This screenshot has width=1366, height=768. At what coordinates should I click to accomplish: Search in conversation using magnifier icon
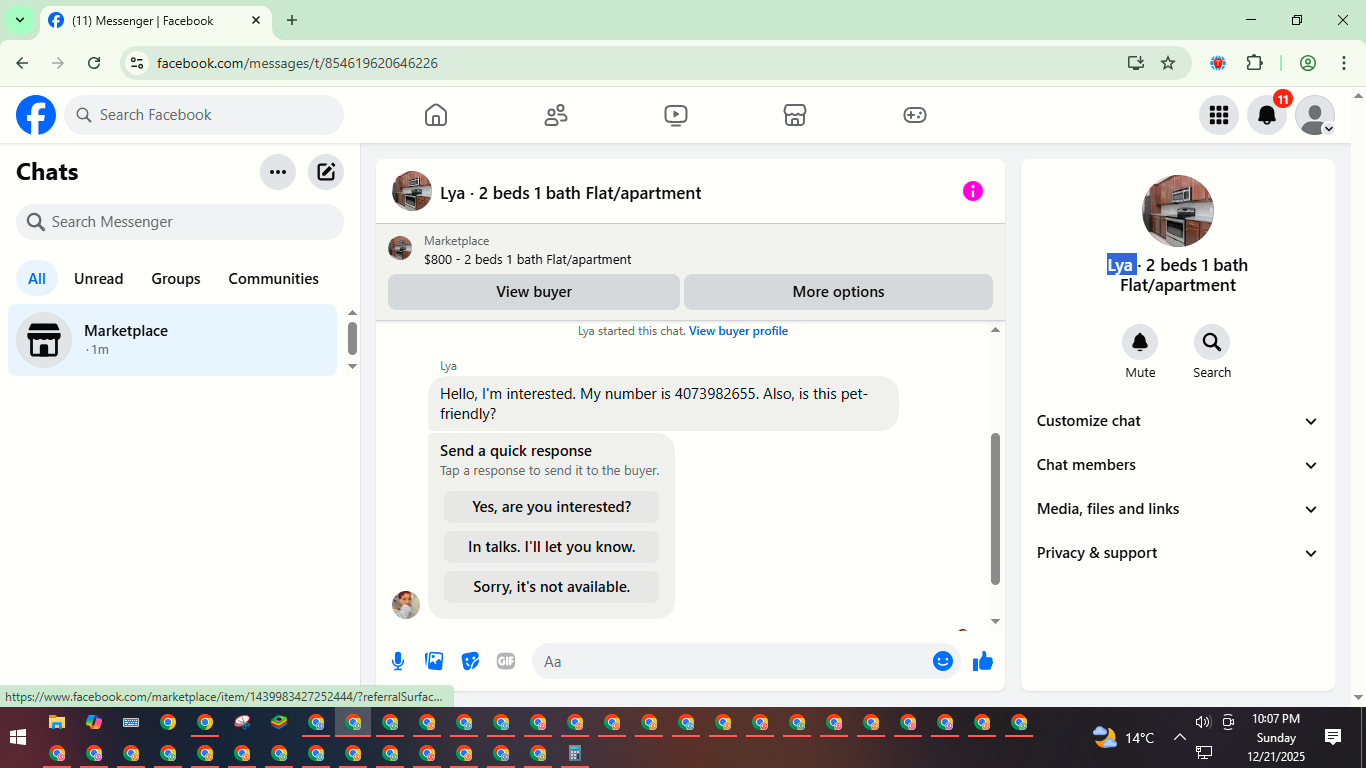pos(1212,343)
